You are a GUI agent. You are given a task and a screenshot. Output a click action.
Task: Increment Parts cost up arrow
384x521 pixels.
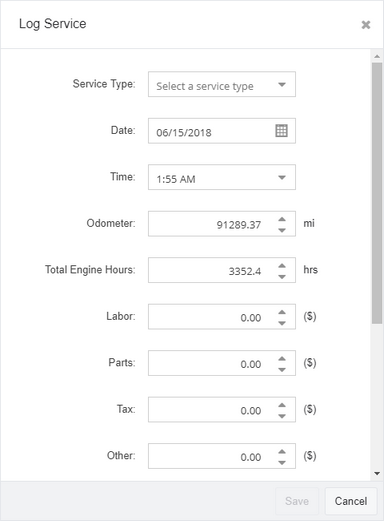(x=282, y=358)
